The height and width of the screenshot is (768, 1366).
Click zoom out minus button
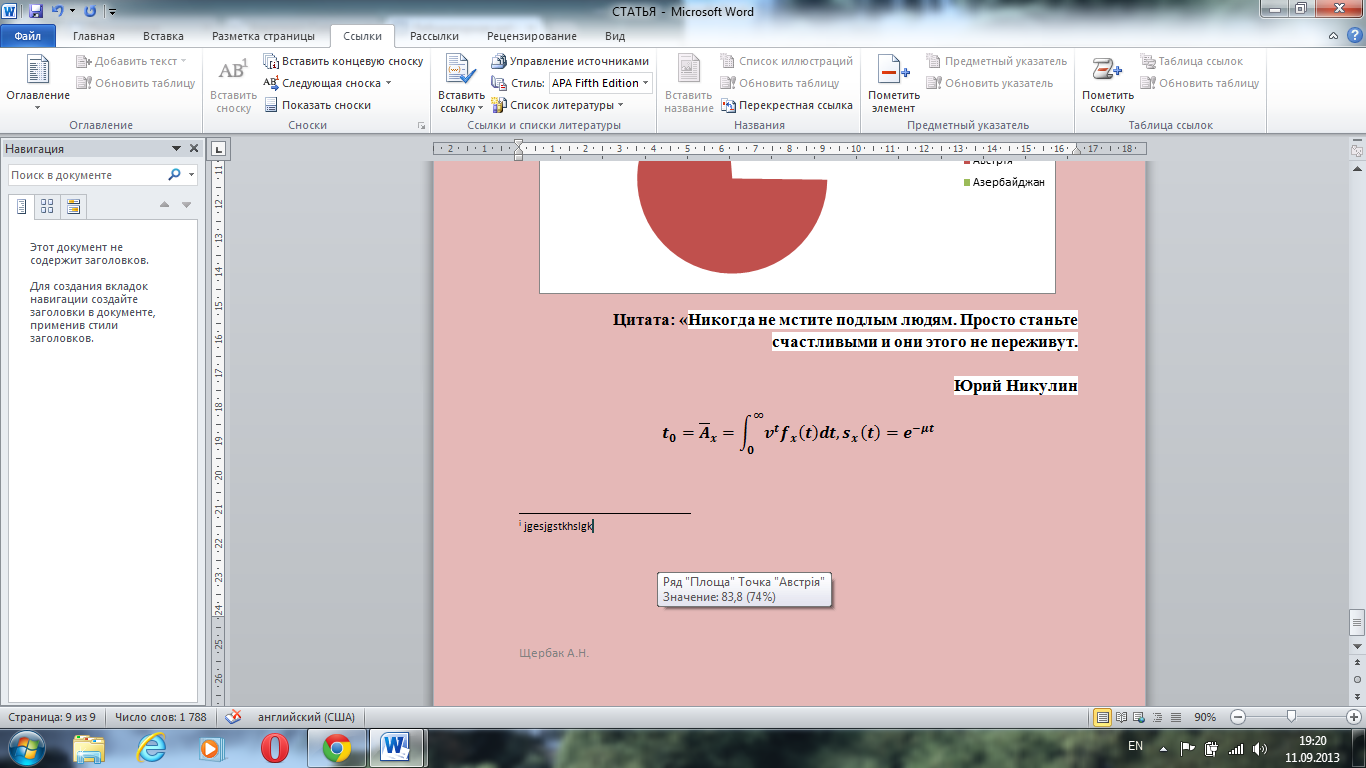click(1238, 717)
